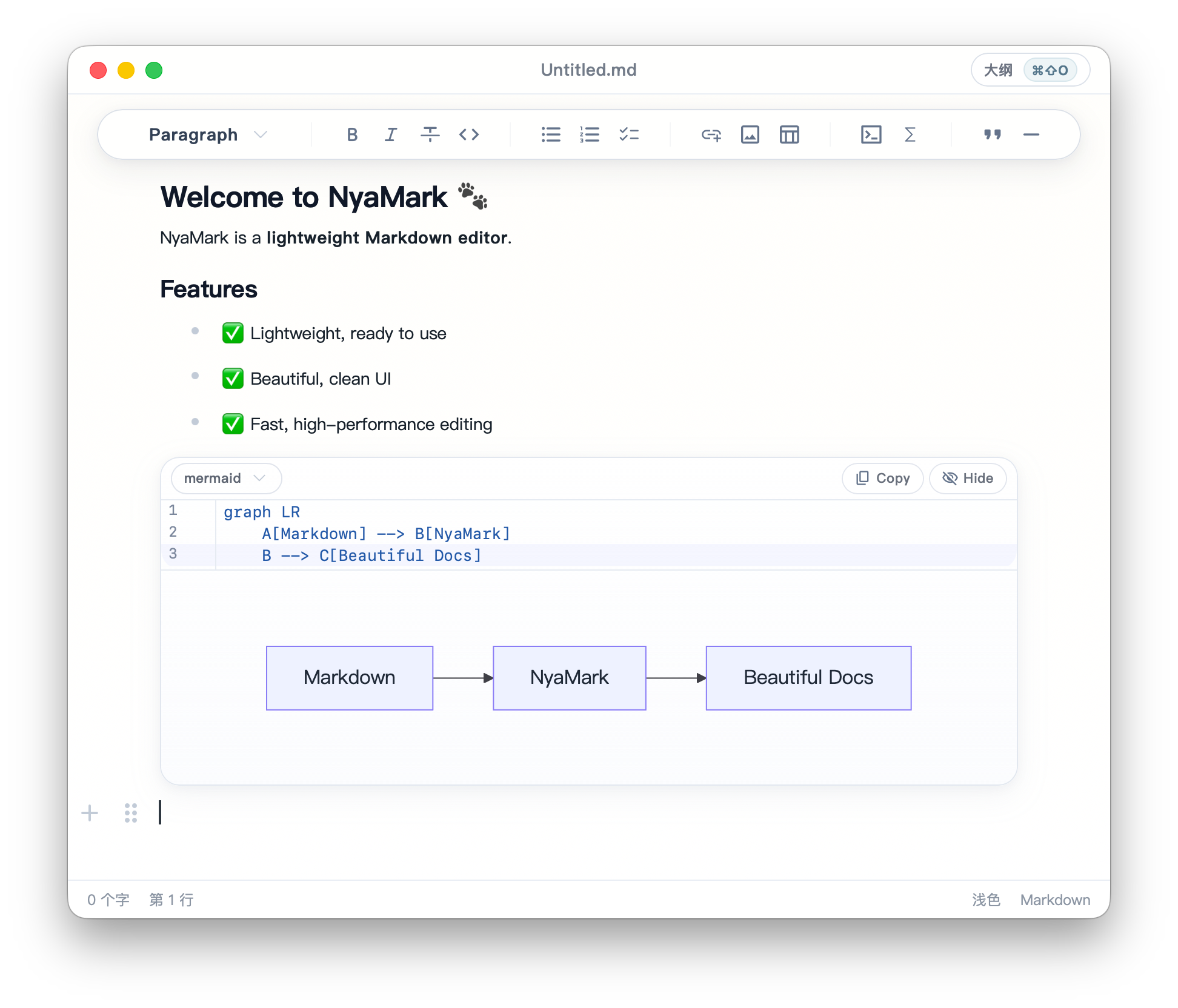Click the plus icon to add block

90,813
